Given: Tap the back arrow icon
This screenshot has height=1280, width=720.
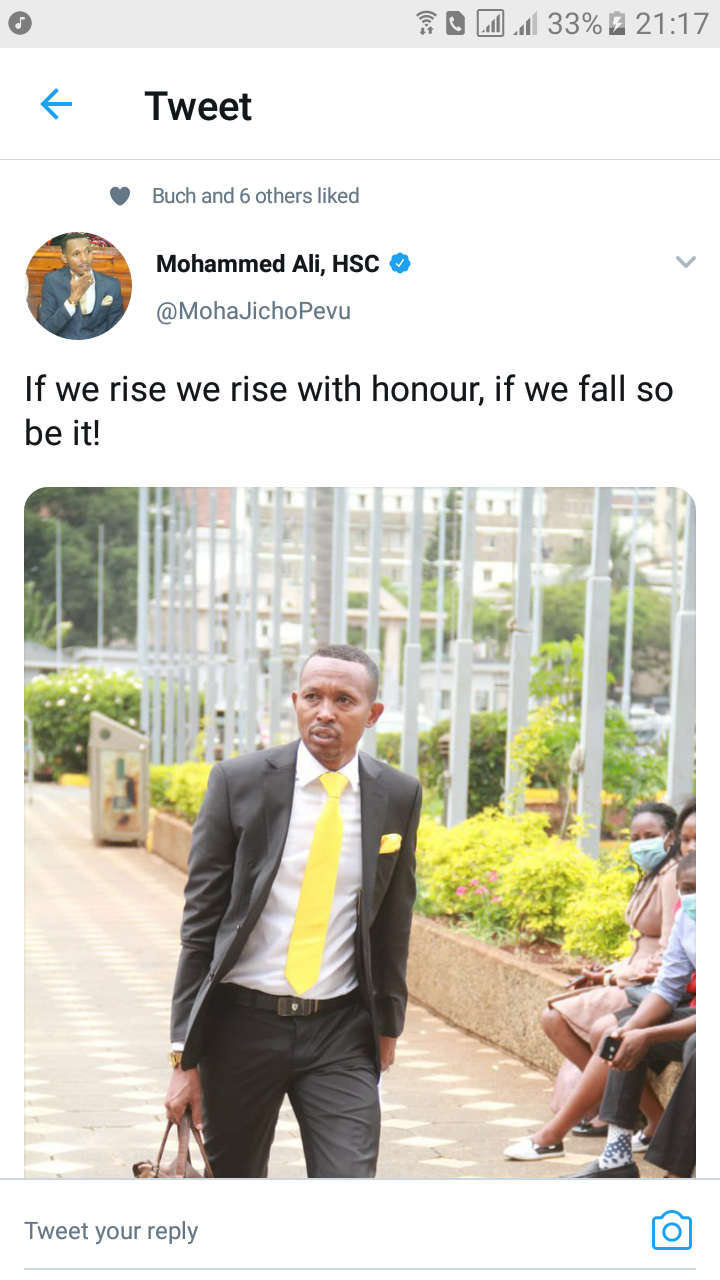Looking at the screenshot, I should click(x=56, y=104).
